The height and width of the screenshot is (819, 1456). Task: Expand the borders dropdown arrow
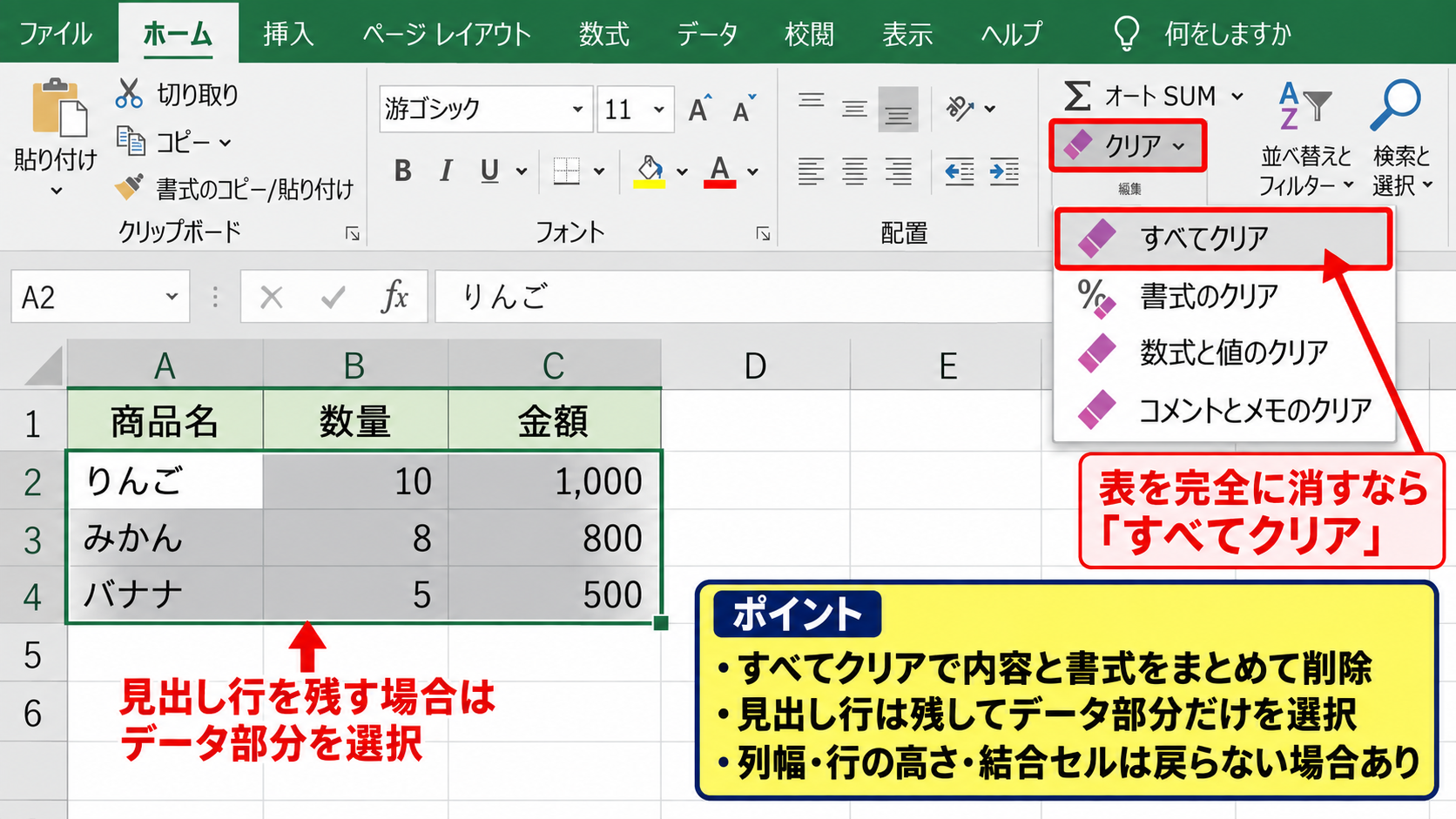[x=599, y=171]
